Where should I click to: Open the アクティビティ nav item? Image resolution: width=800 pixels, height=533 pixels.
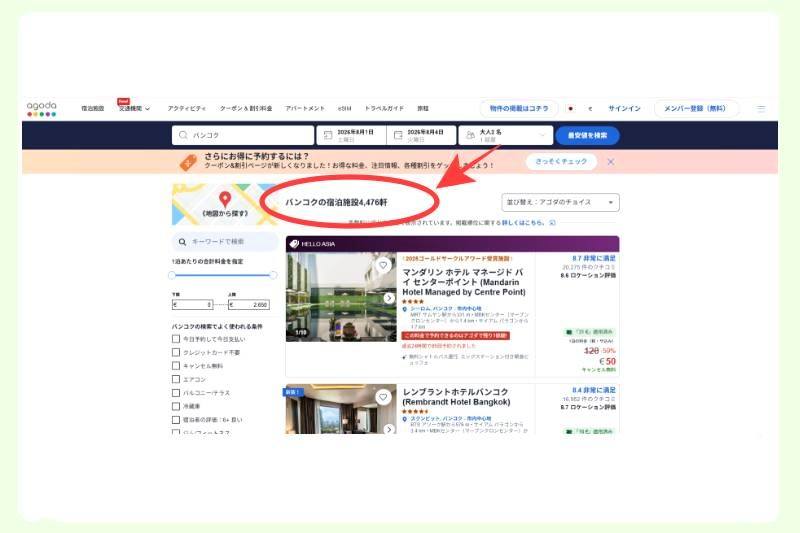click(x=187, y=109)
